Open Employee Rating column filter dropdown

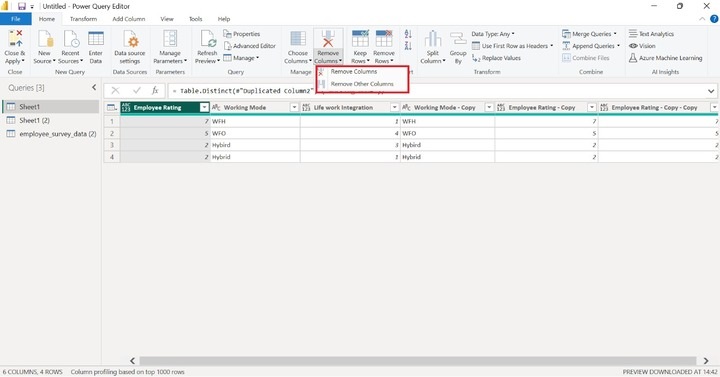[x=204, y=107]
